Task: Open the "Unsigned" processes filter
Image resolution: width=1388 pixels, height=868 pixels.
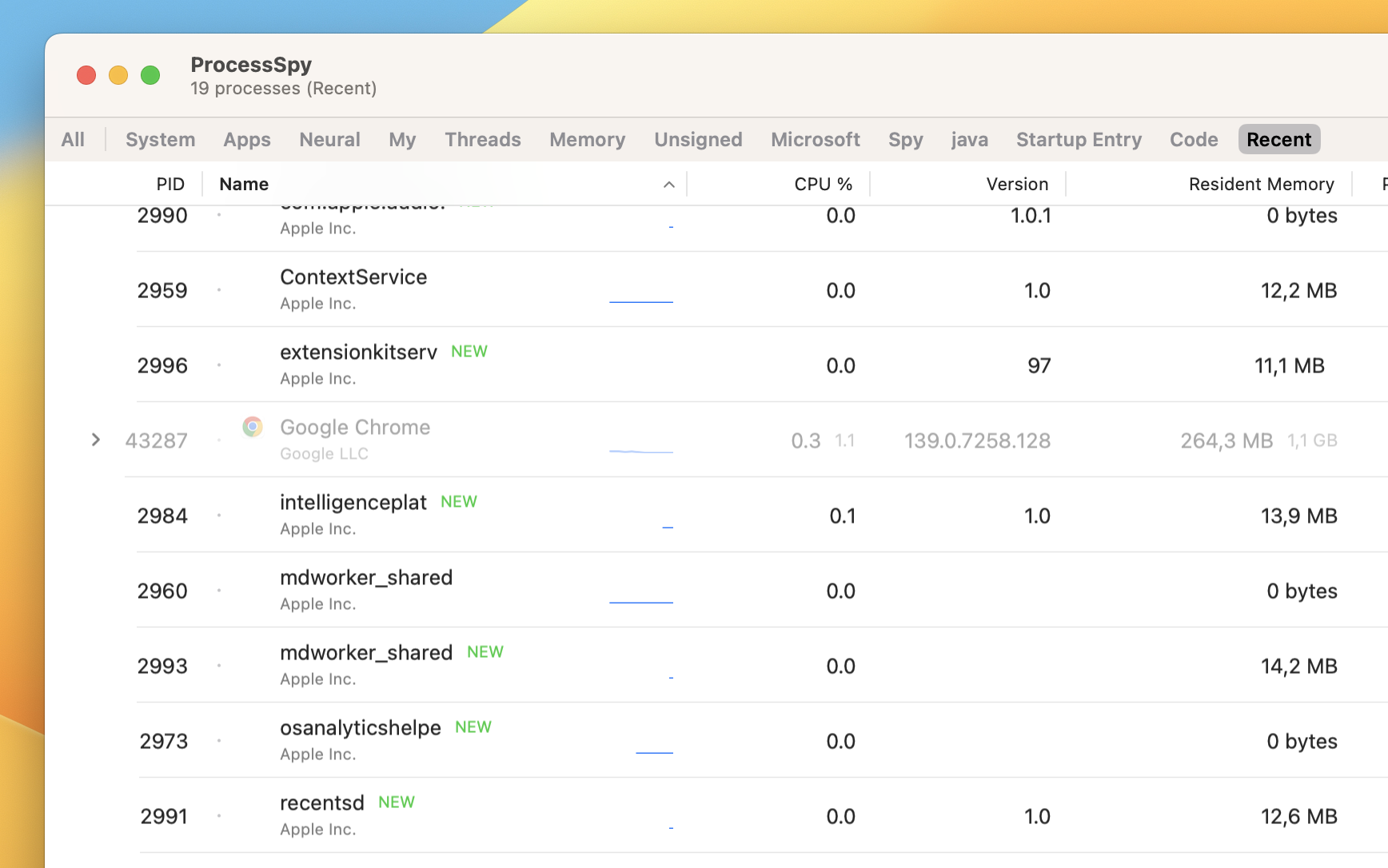Action: pos(697,139)
